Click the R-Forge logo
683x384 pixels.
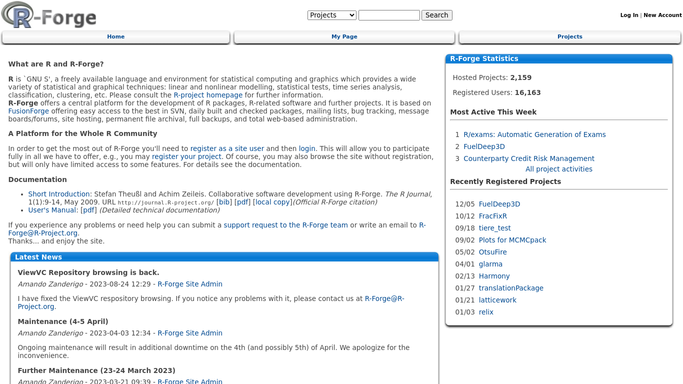[x=49, y=16]
